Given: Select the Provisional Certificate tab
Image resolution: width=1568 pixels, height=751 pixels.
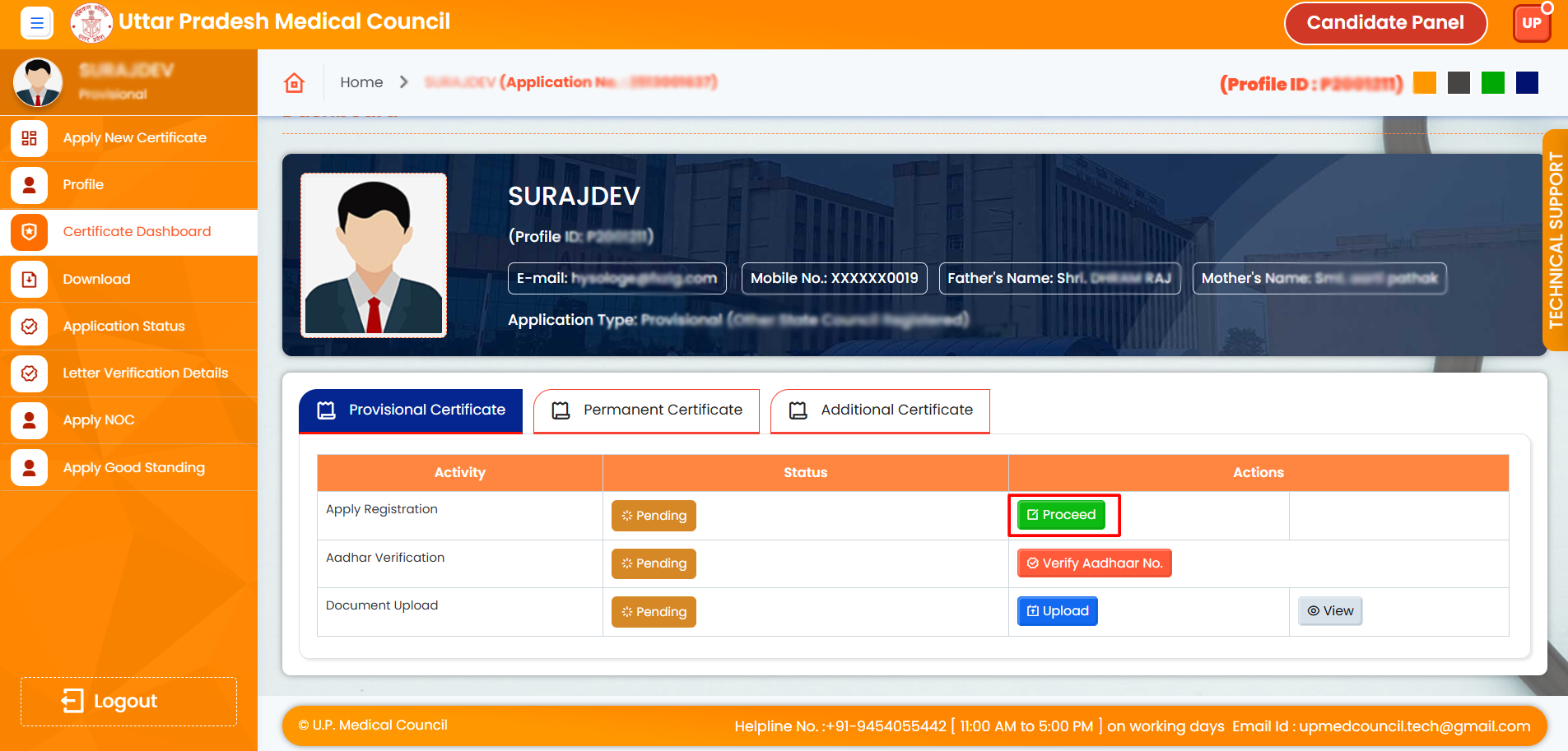Looking at the screenshot, I should coord(411,410).
